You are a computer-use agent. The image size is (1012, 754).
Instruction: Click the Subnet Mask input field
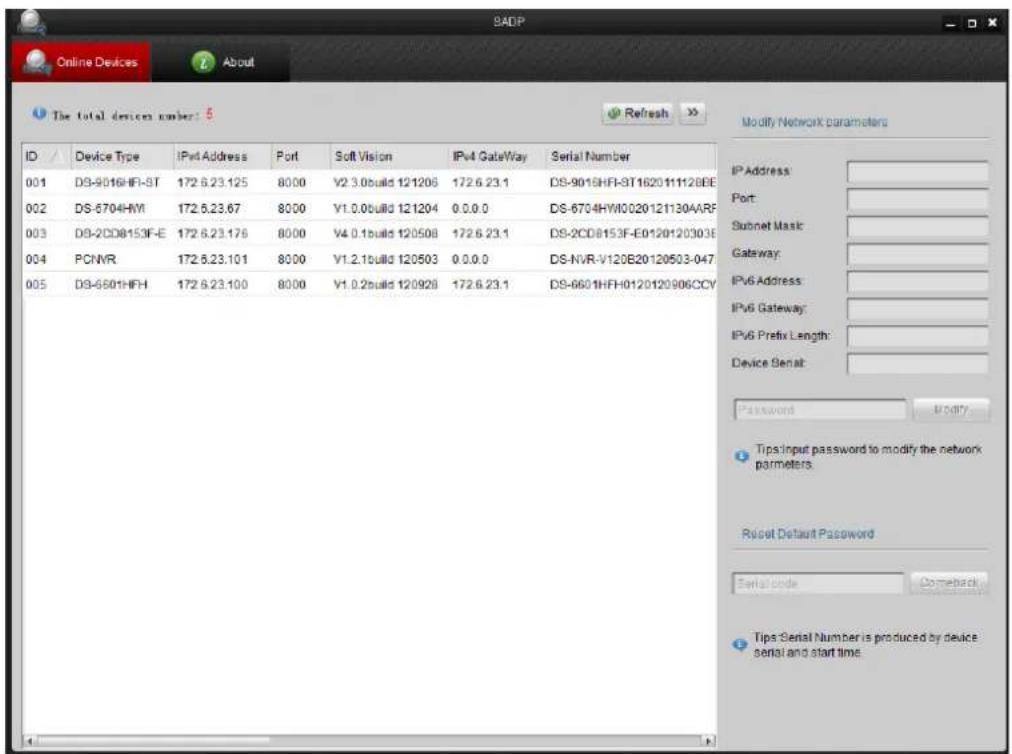click(917, 227)
